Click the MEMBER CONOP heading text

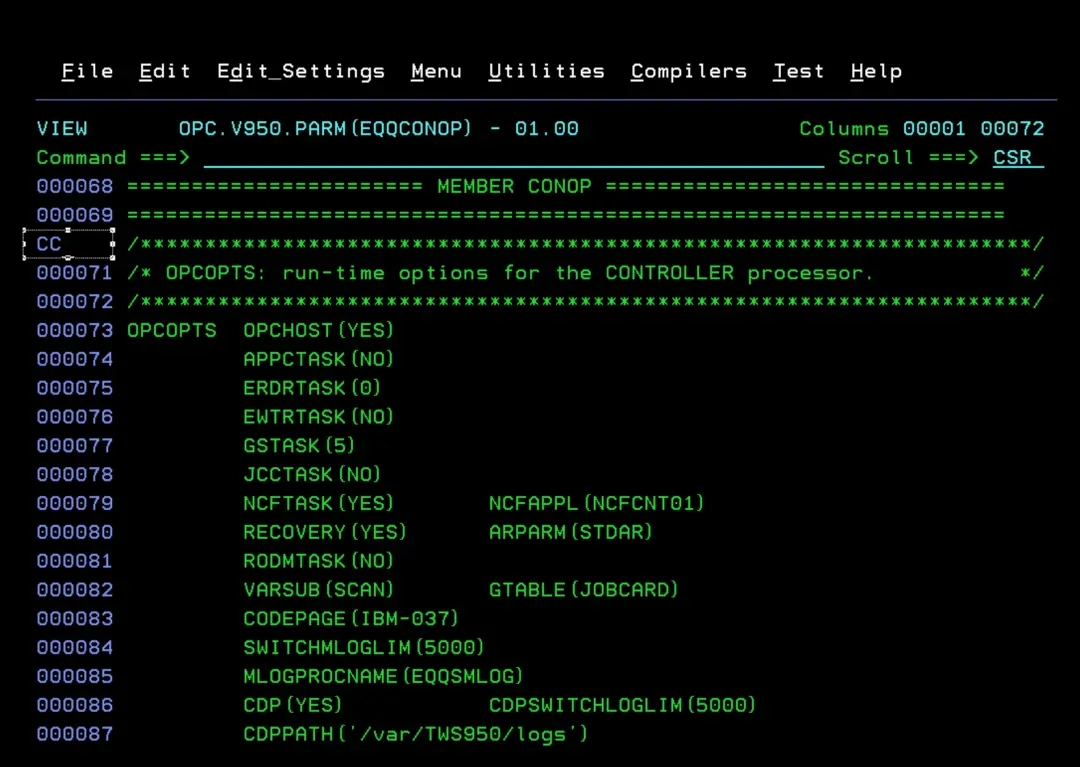(514, 187)
